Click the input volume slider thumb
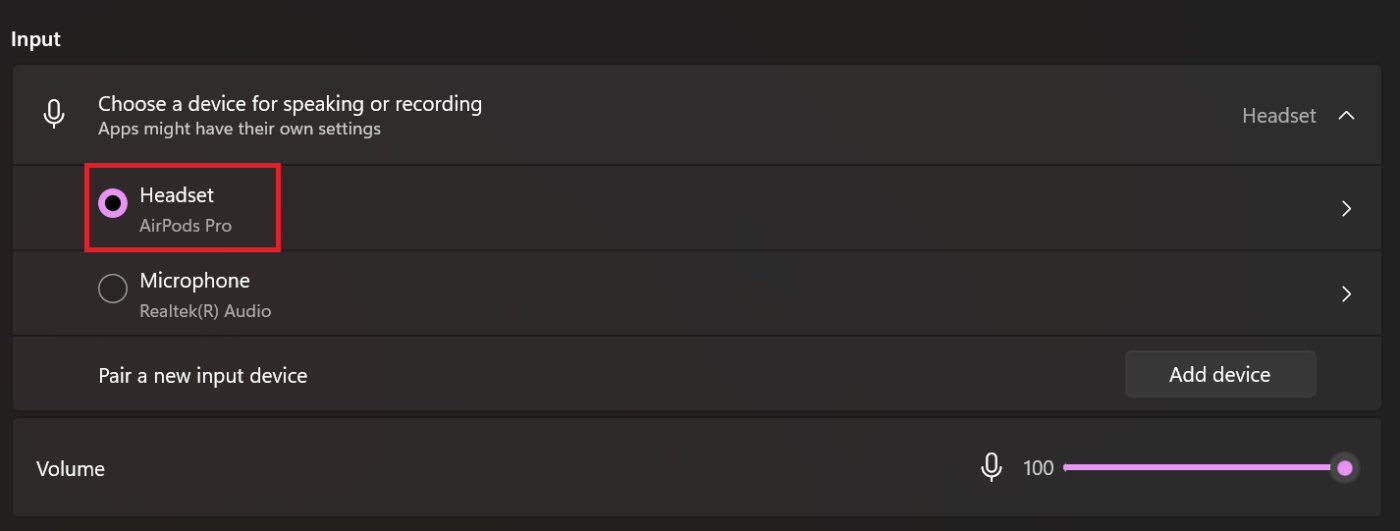The height and width of the screenshot is (531, 1400). coord(1345,467)
